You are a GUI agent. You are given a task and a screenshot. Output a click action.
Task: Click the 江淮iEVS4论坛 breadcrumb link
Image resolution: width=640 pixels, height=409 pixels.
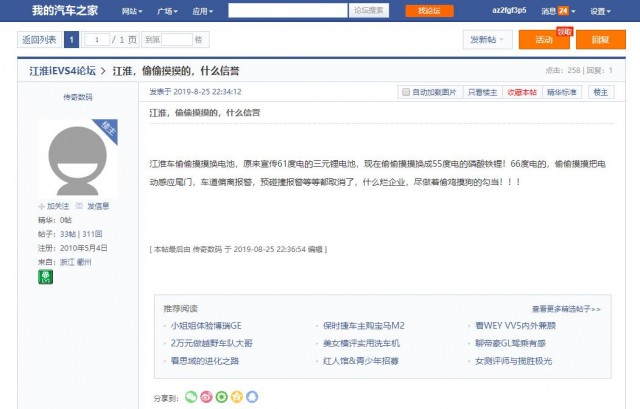point(62,71)
